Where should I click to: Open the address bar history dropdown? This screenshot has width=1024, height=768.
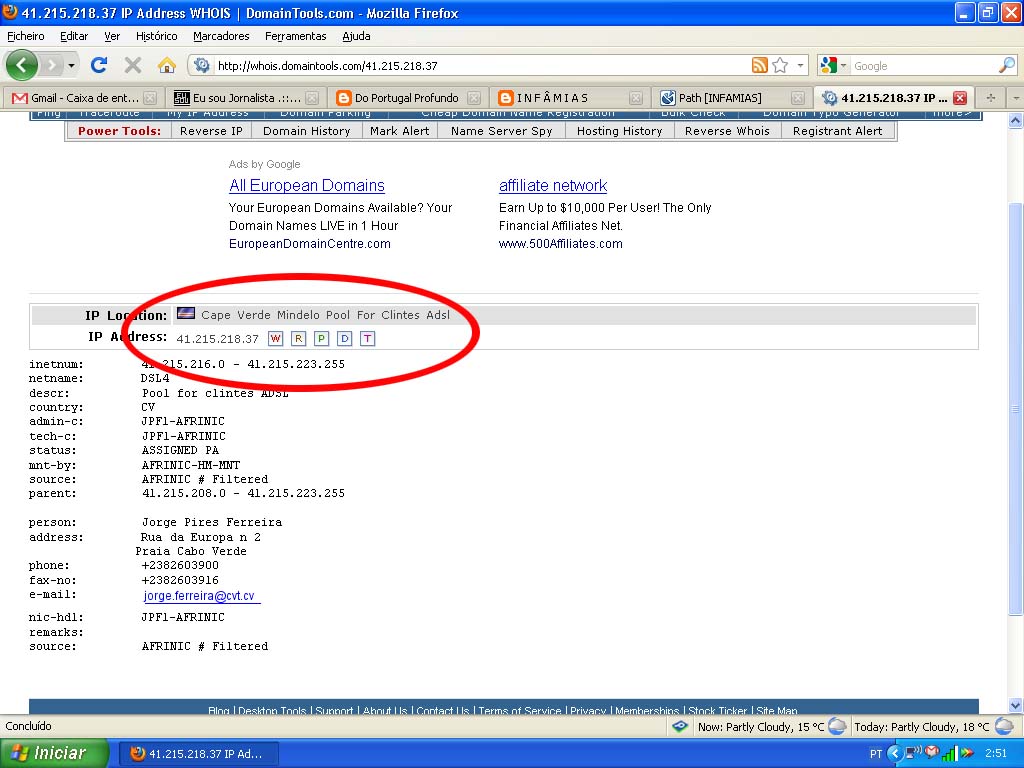click(800, 65)
